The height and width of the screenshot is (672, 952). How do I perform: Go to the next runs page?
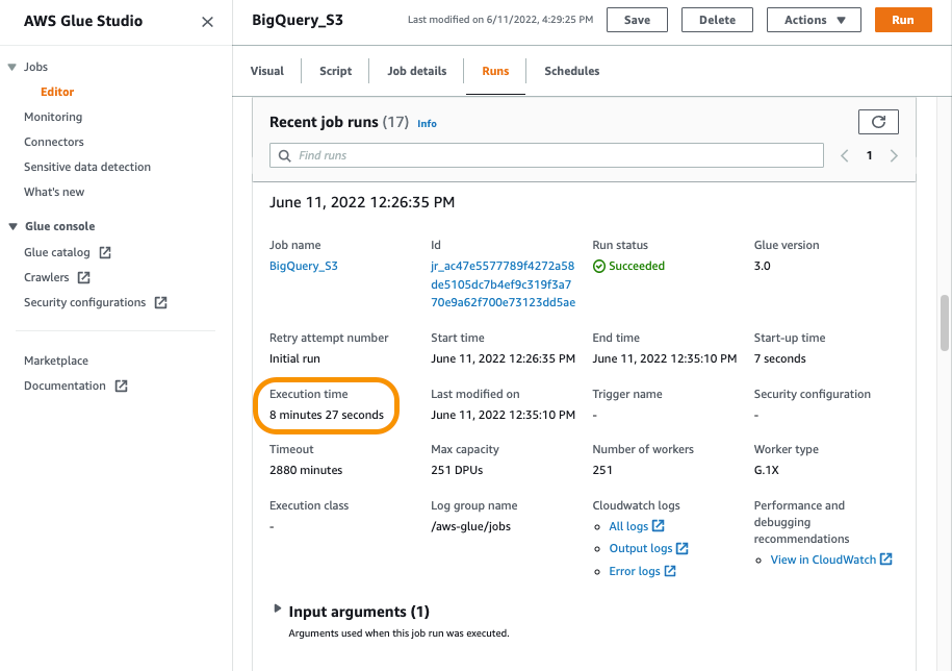point(894,156)
